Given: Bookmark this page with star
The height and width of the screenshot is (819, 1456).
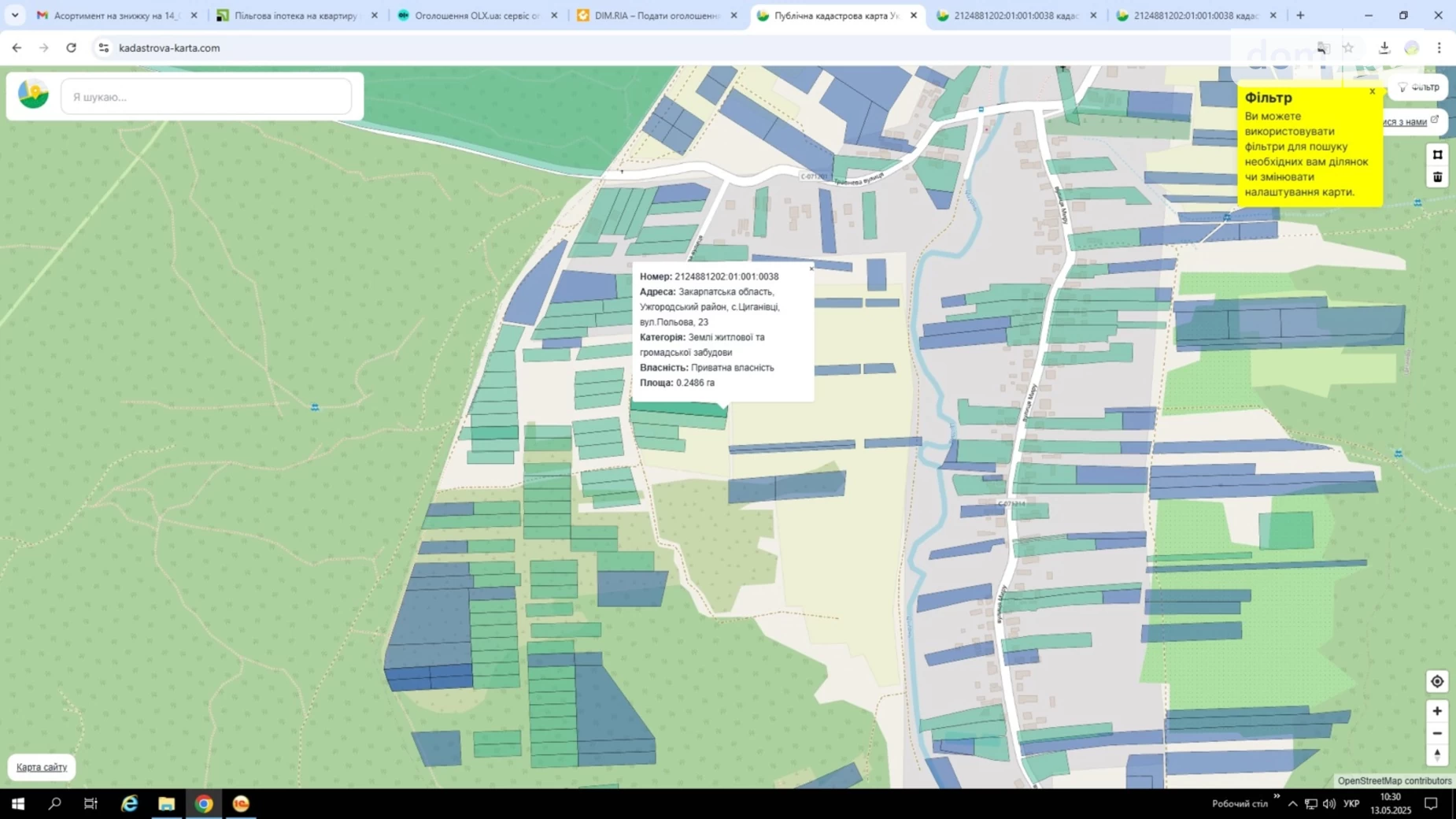Looking at the screenshot, I should pos(1348,48).
